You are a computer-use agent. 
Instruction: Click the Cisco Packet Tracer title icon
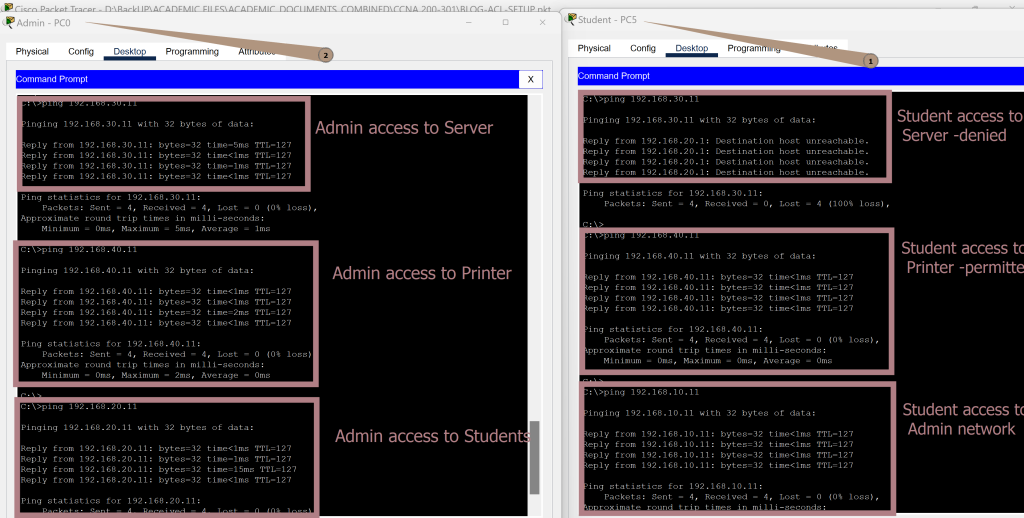tap(7, 7)
